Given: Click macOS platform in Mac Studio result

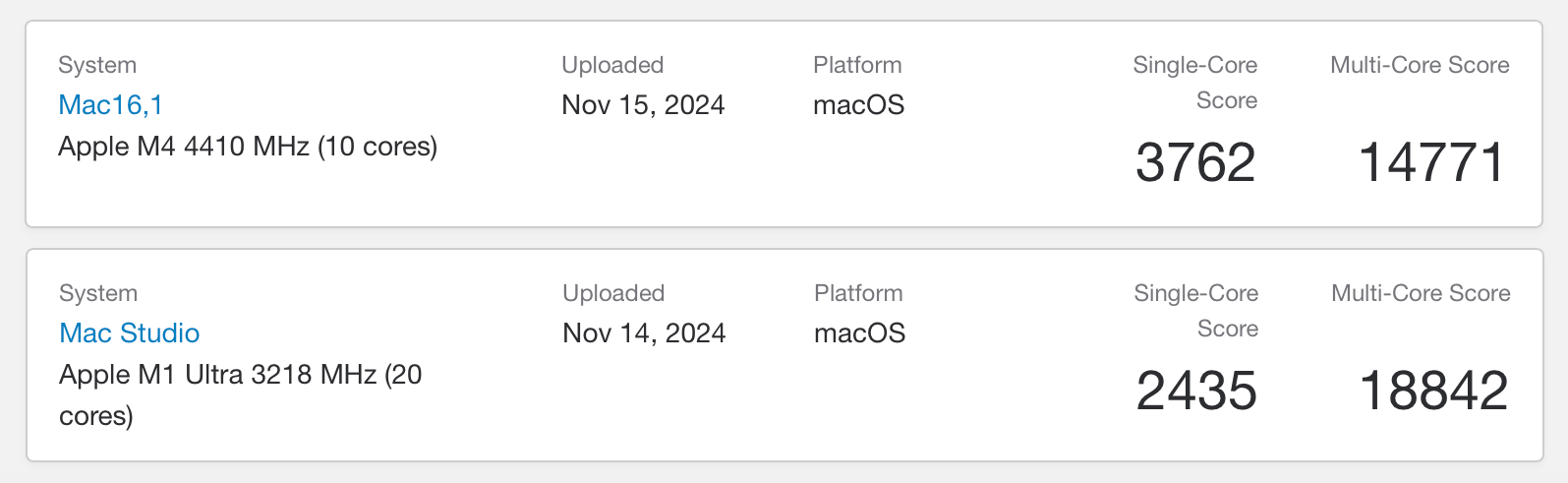Looking at the screenshot, I should click(x=859, y=333).
